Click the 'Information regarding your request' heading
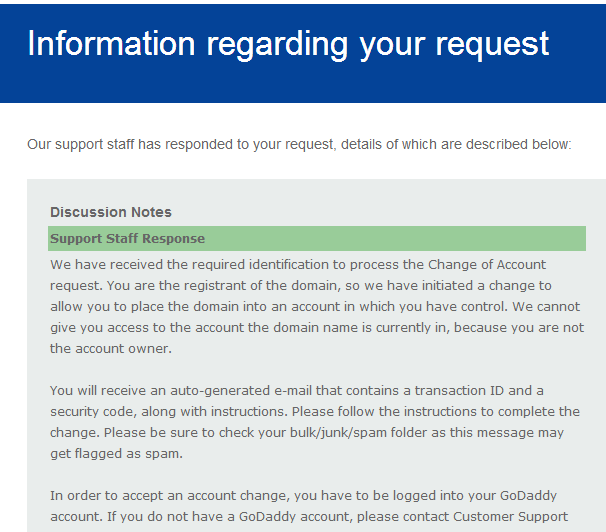 pos(288,44)
